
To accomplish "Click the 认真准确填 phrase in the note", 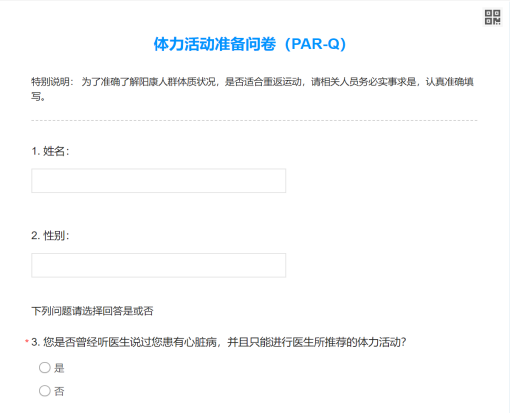I will (450, 82).
